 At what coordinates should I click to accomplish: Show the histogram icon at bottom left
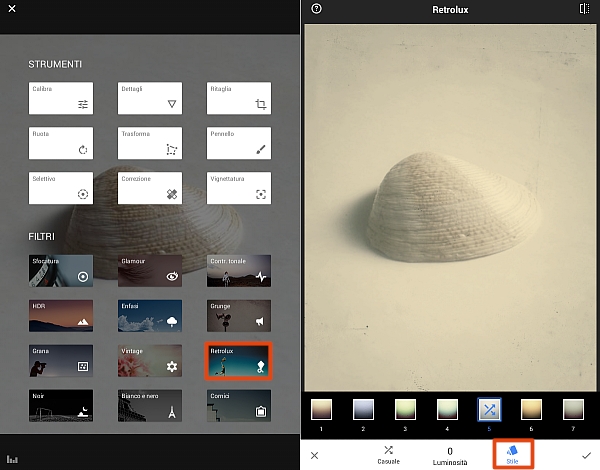coord(13,460)
